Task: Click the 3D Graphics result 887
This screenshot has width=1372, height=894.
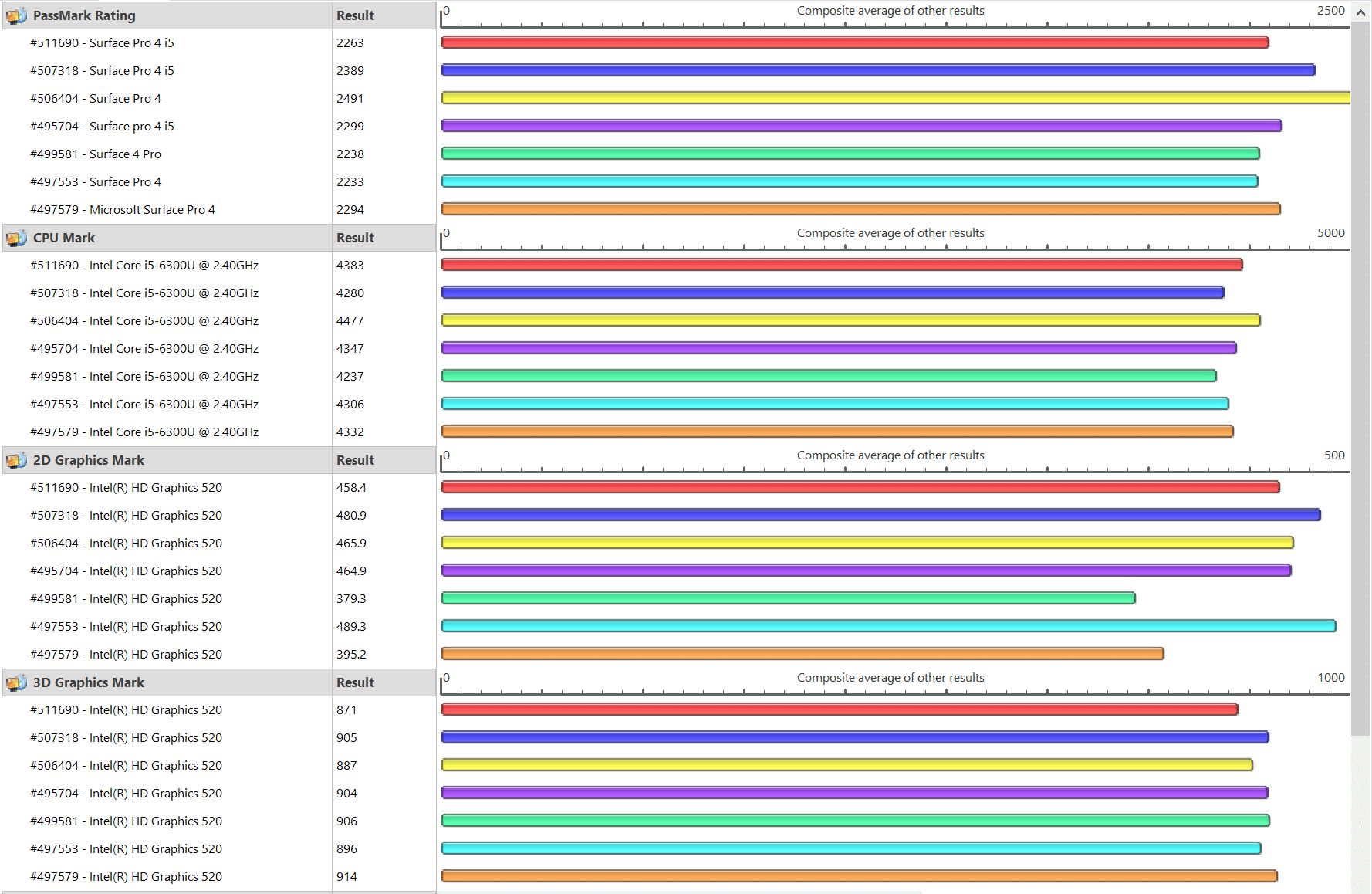Action: click(346, 766)
